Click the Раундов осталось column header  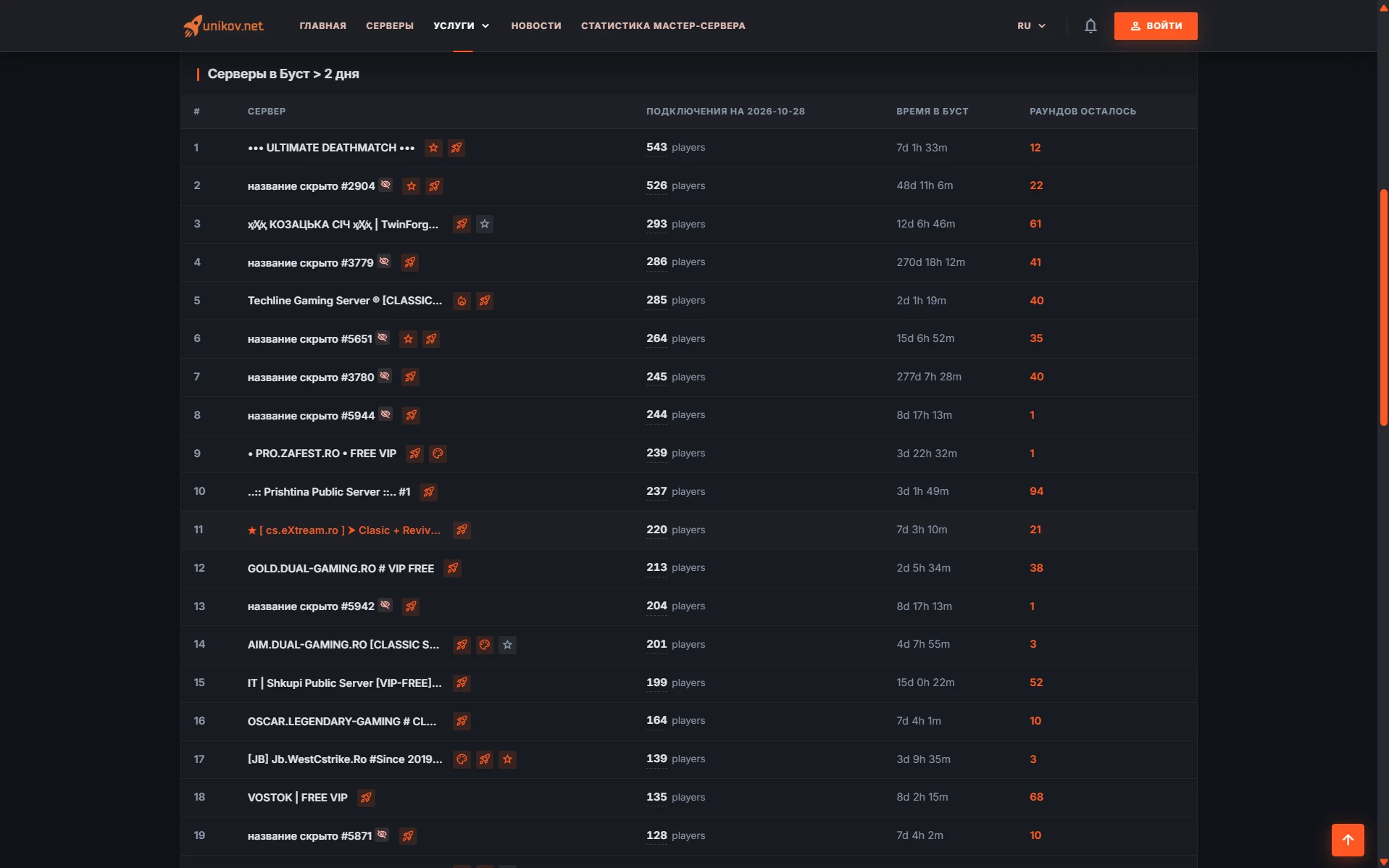click(x=1083, y=112)
